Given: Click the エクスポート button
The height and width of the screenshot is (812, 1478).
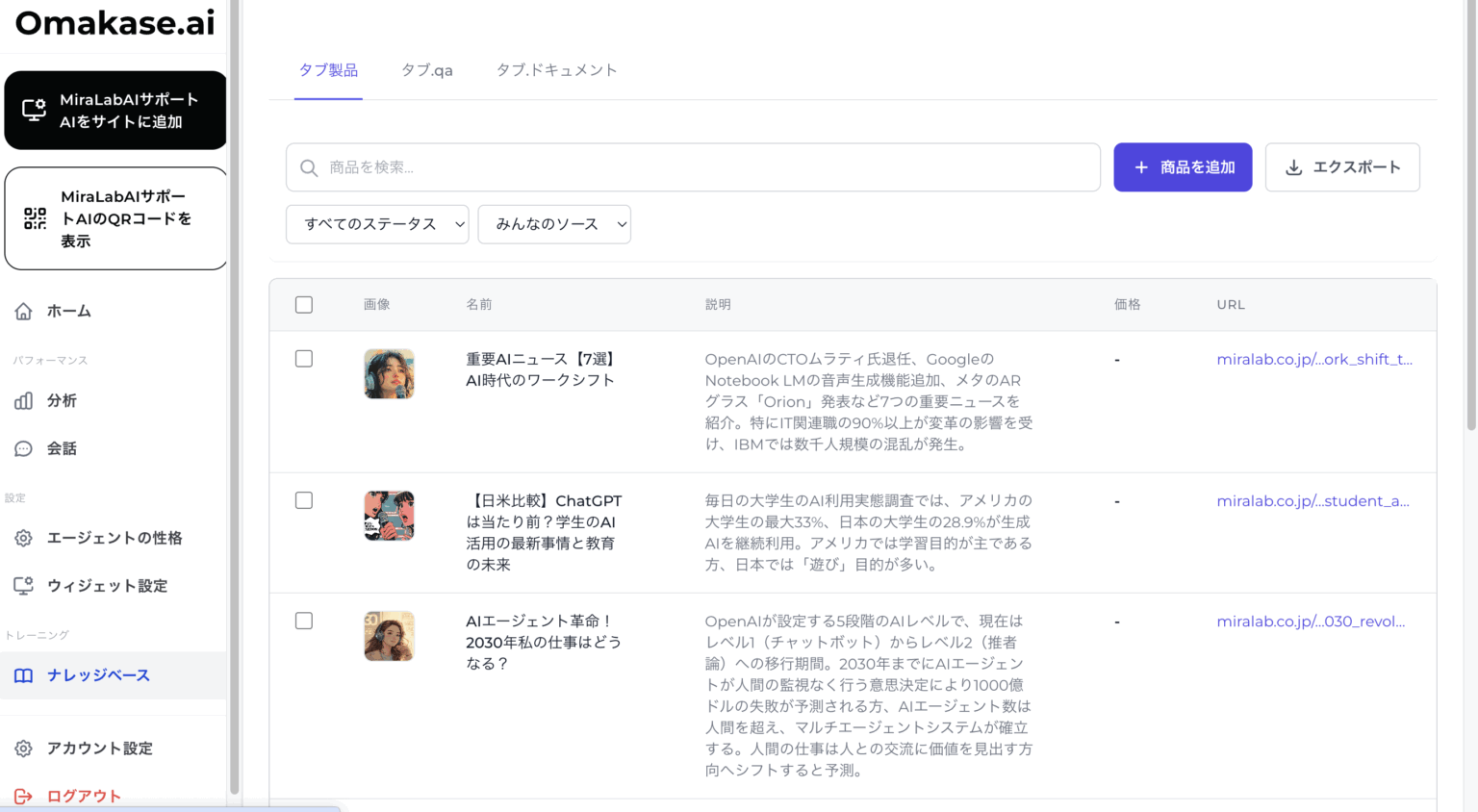Looking at the screenshot, I should pos(1342,167).
